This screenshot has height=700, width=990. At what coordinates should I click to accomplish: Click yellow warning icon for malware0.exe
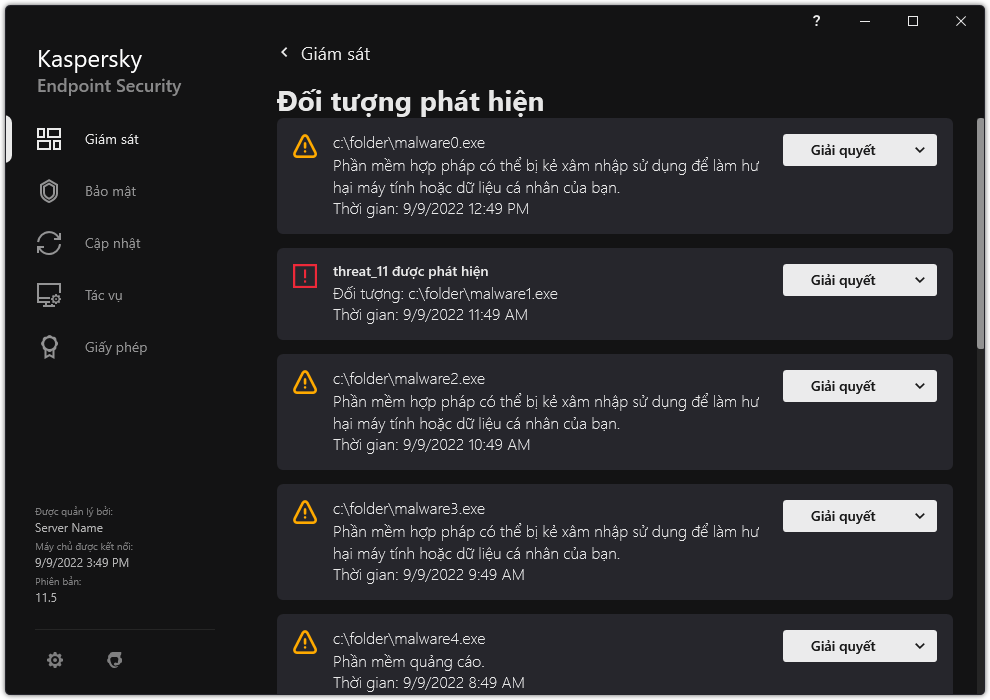[304, 147]
